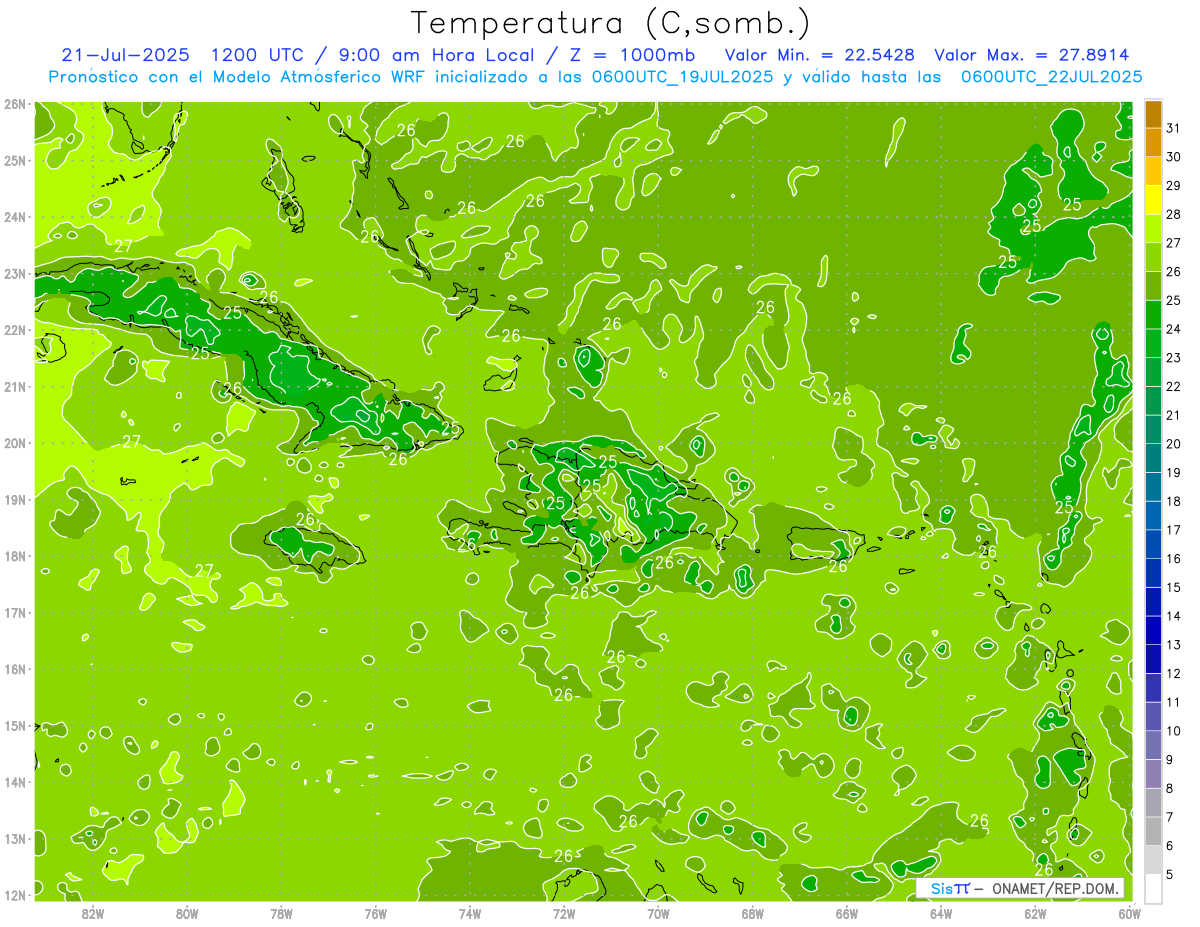Click the yellow colorbar segment between 28 and 29
The image size is (1200, 927).
click(x=1153, y=200)
